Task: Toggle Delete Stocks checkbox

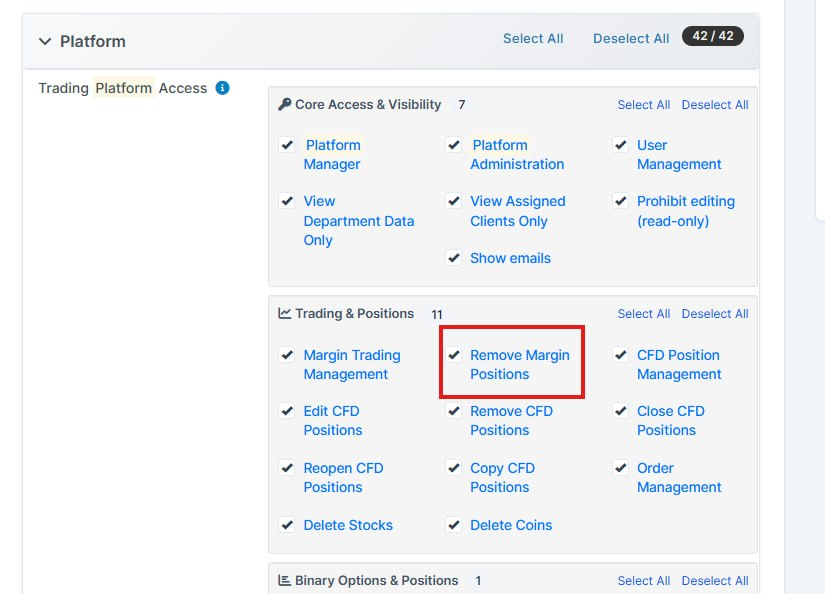Action: click(287, 525)
